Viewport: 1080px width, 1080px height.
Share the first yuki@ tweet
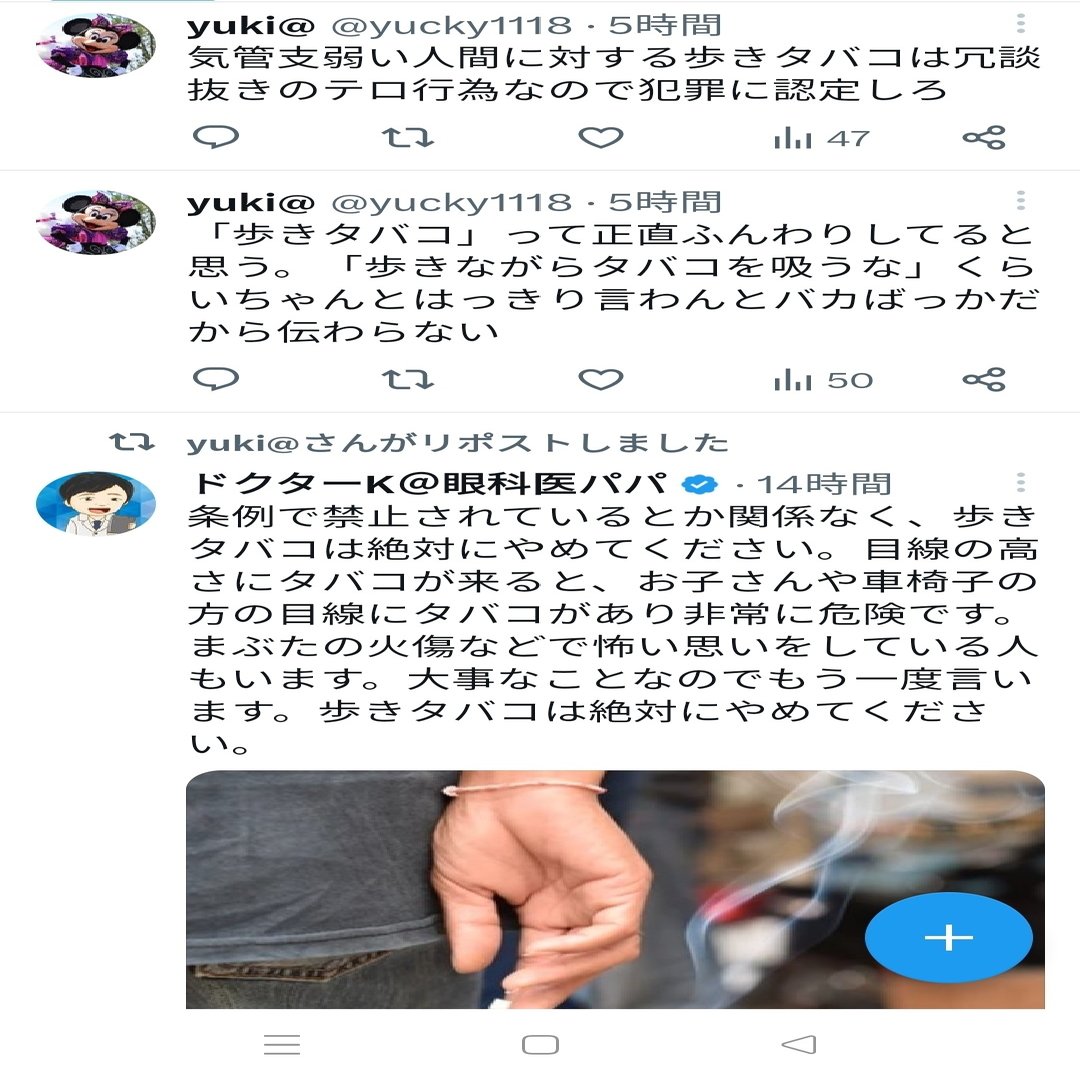[x=984, y=138]
